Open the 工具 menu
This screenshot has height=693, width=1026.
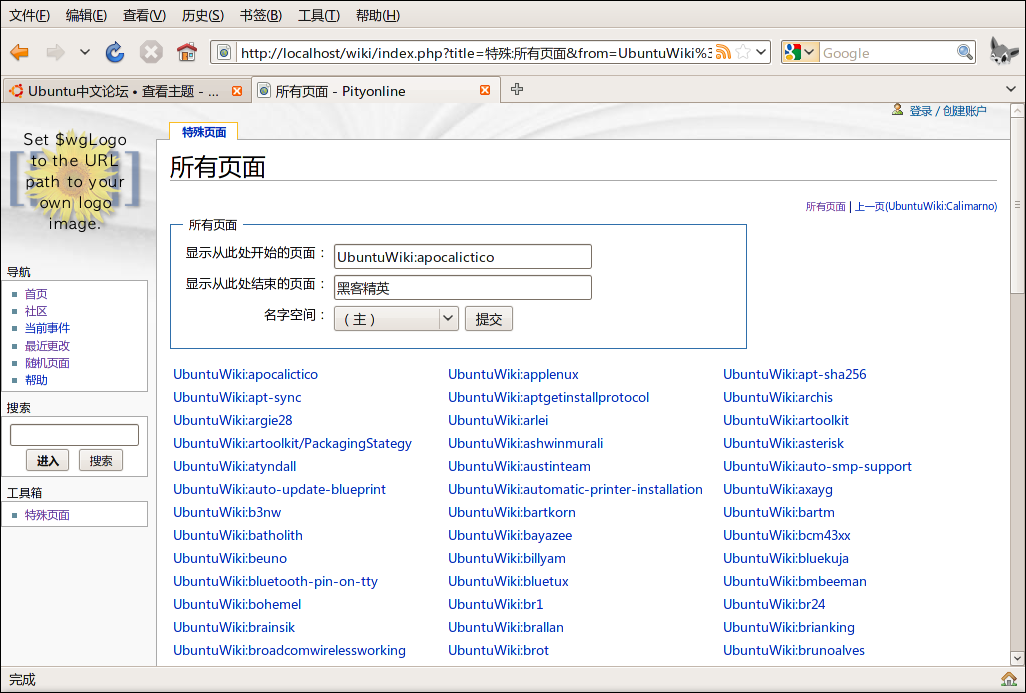[319, 15]
